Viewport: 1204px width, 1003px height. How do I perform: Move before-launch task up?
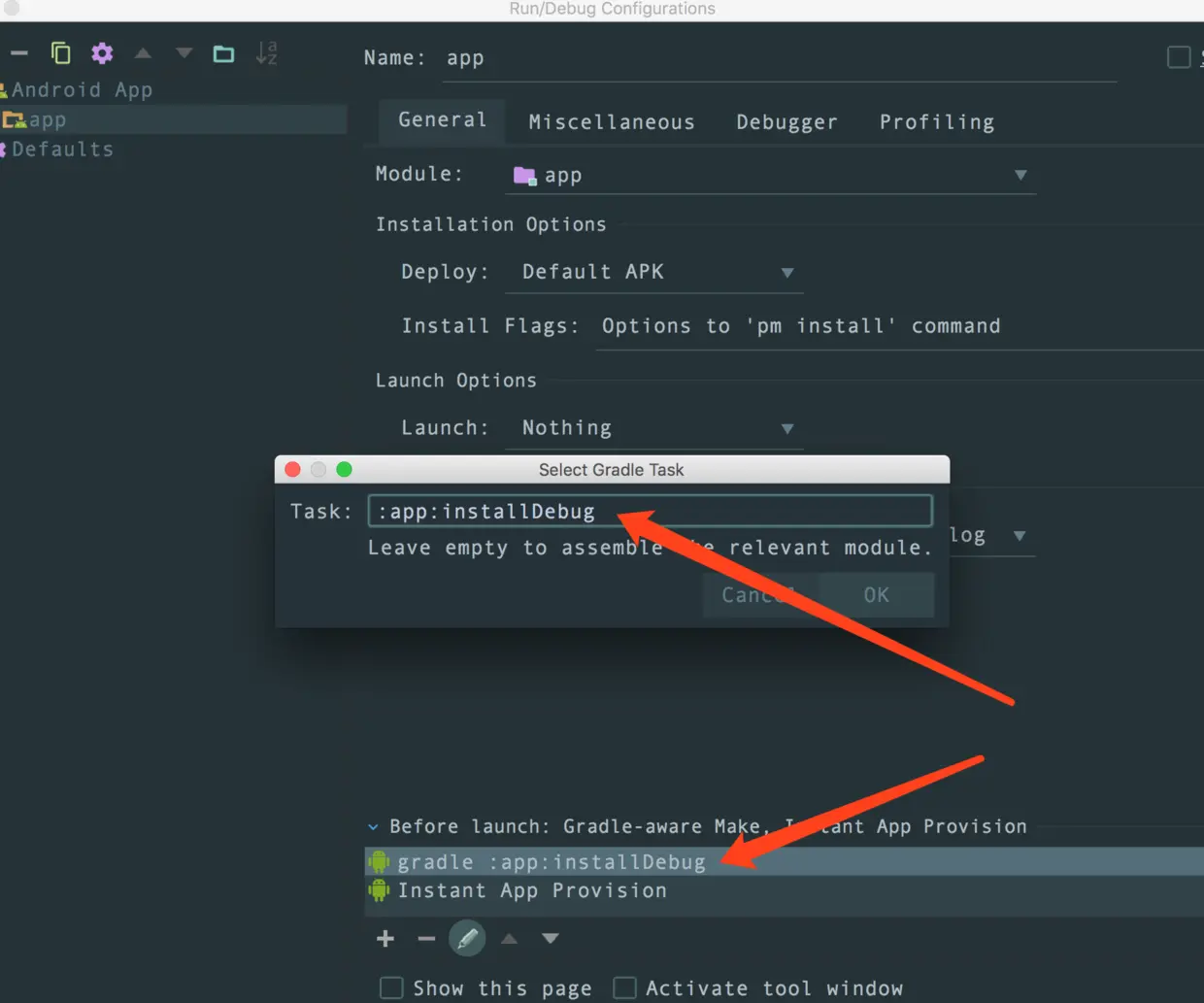click(509, 939)
